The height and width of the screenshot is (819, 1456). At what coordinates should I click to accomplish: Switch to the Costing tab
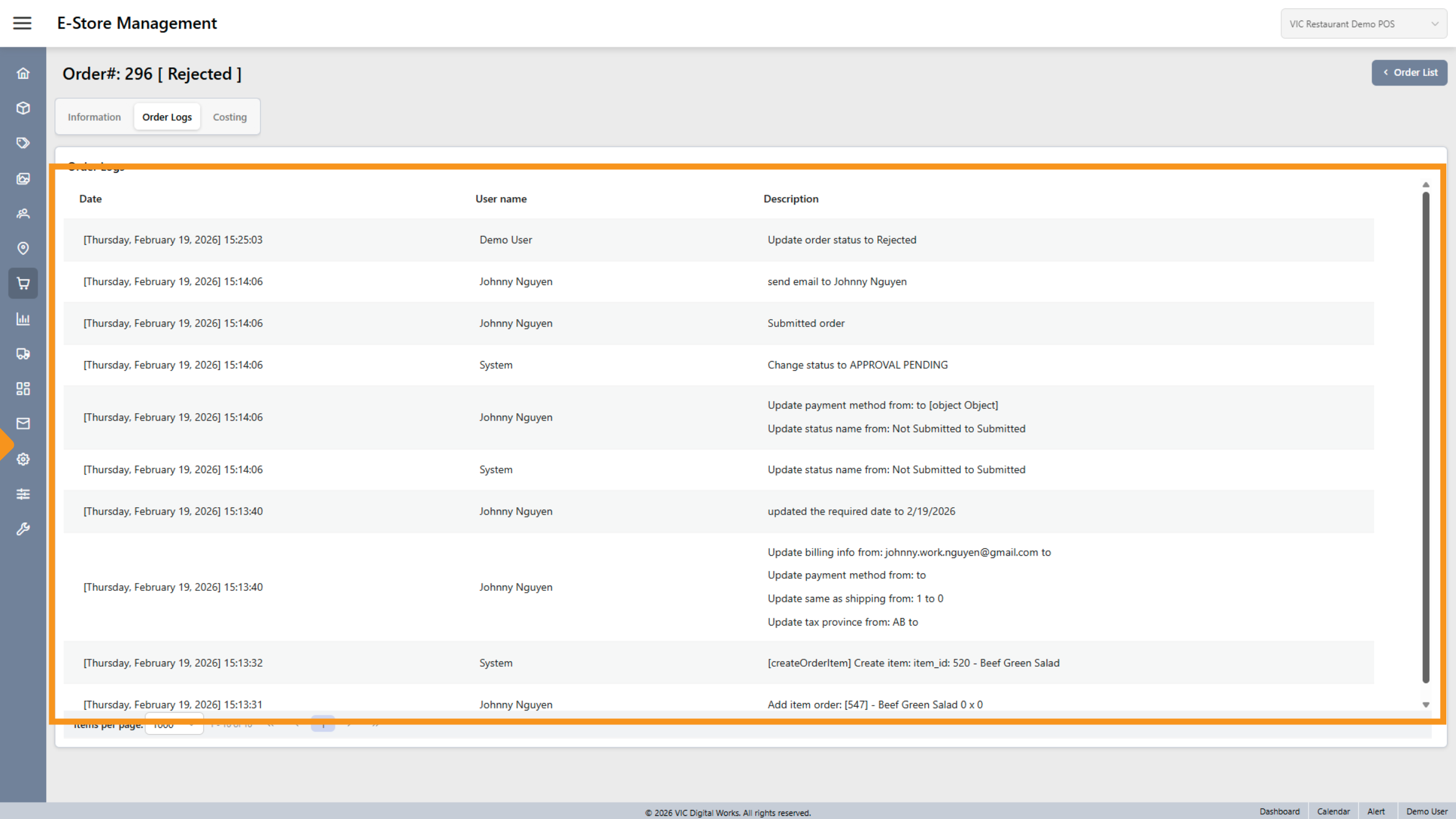pyautogui.click(x=229, y=116)
